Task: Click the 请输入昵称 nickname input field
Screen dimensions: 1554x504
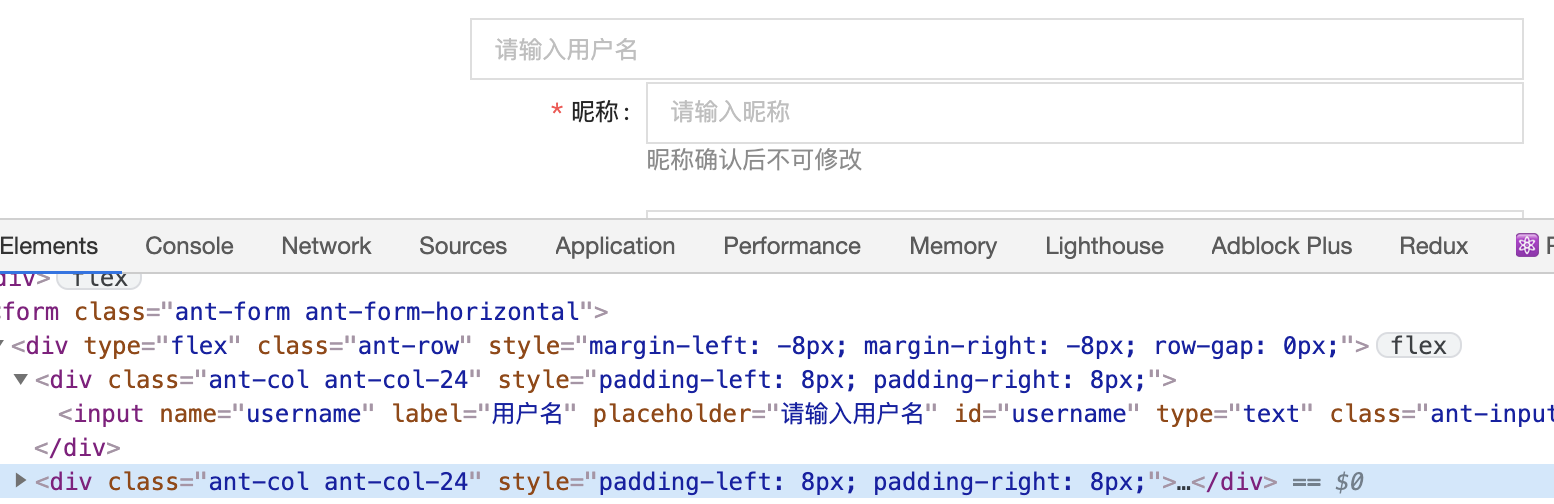Action: 1084,112
